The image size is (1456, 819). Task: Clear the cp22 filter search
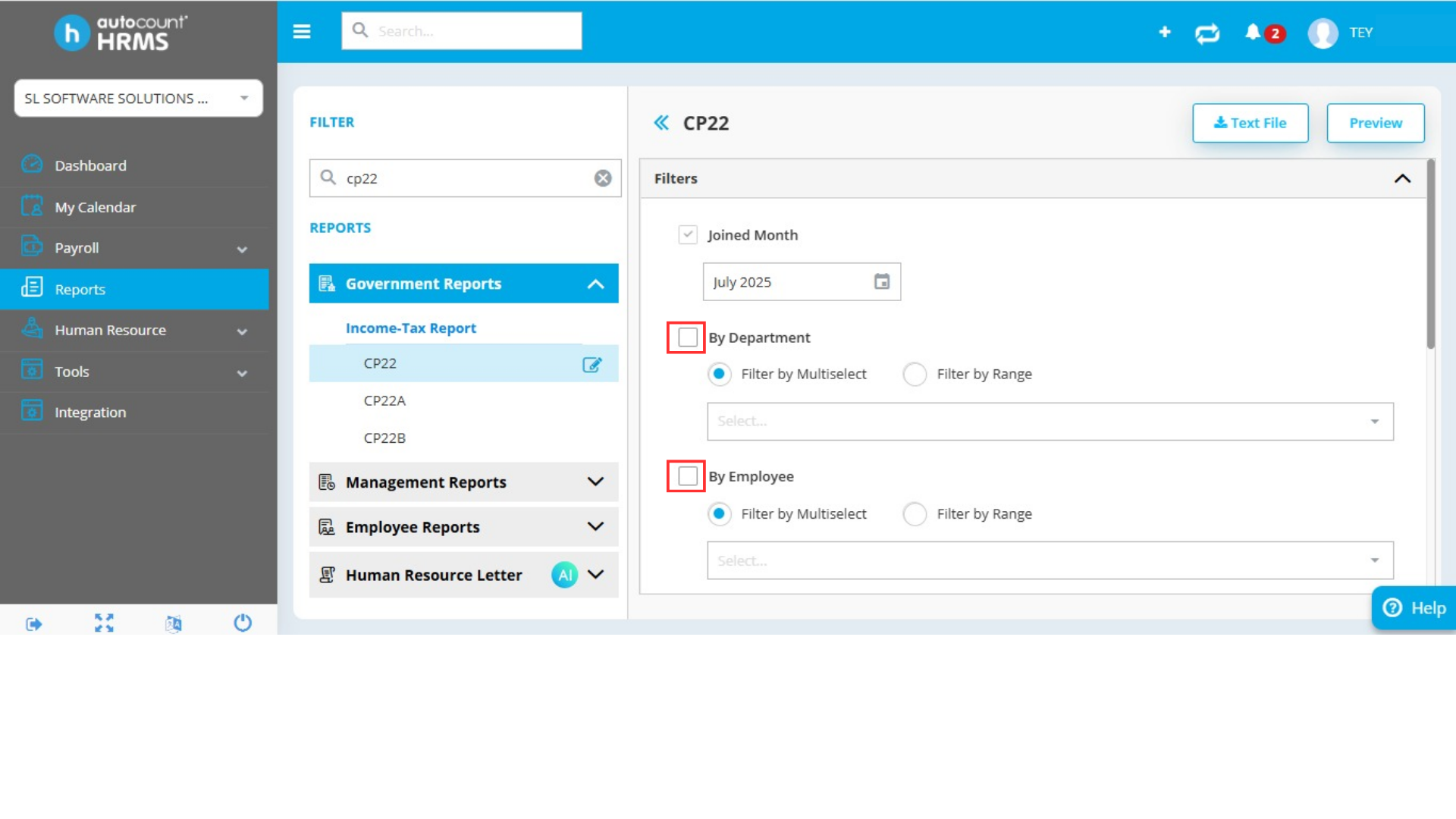tap(603, 178)
